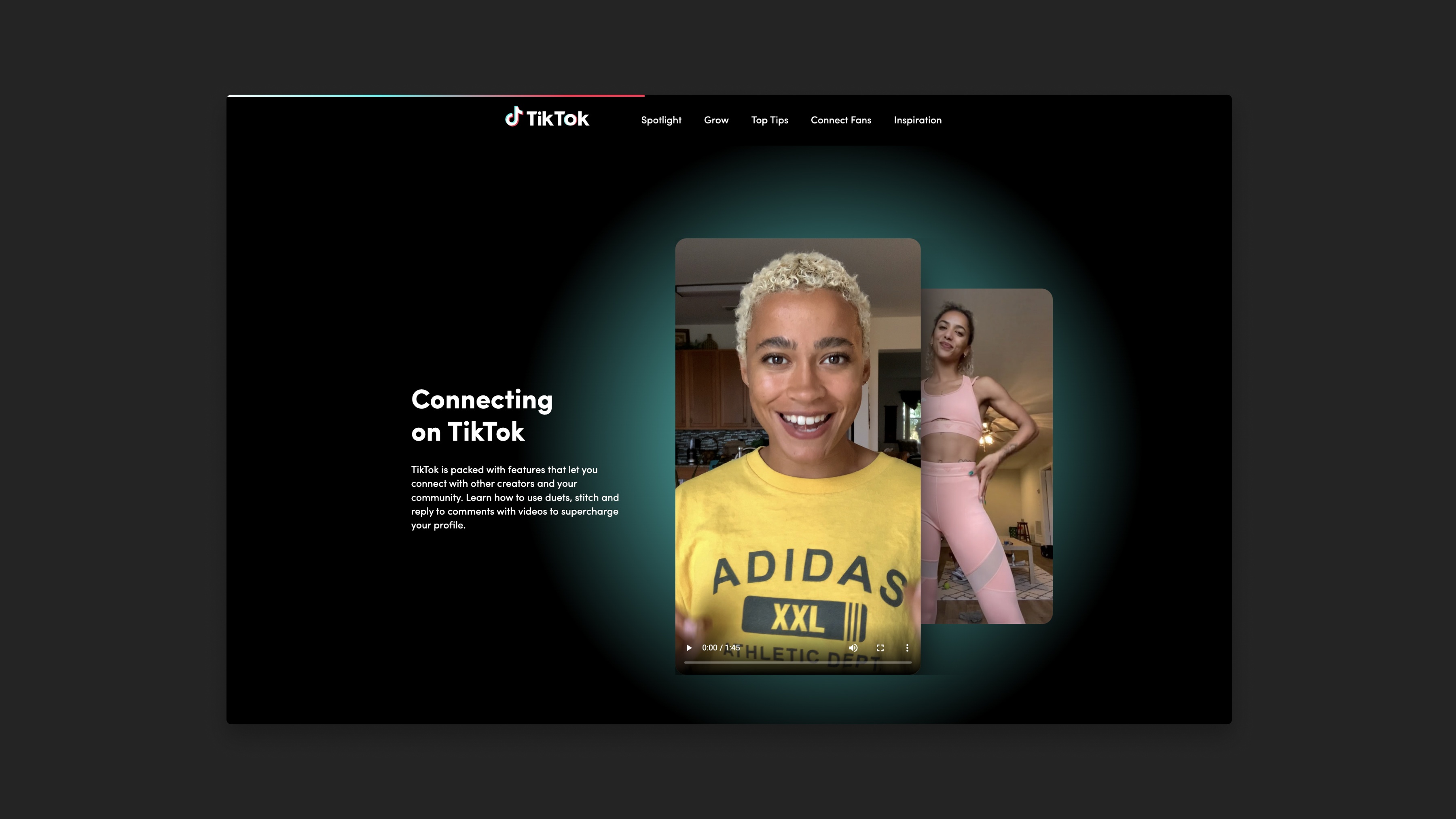Enter fullscreen using the fullscreen icon

pos(880,647)
